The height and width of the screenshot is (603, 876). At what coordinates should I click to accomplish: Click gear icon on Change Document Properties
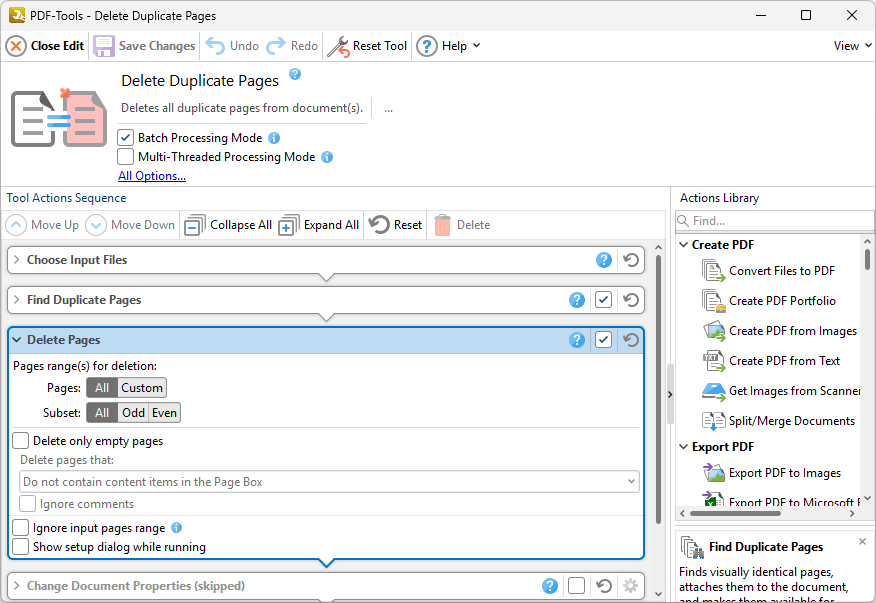630,586
